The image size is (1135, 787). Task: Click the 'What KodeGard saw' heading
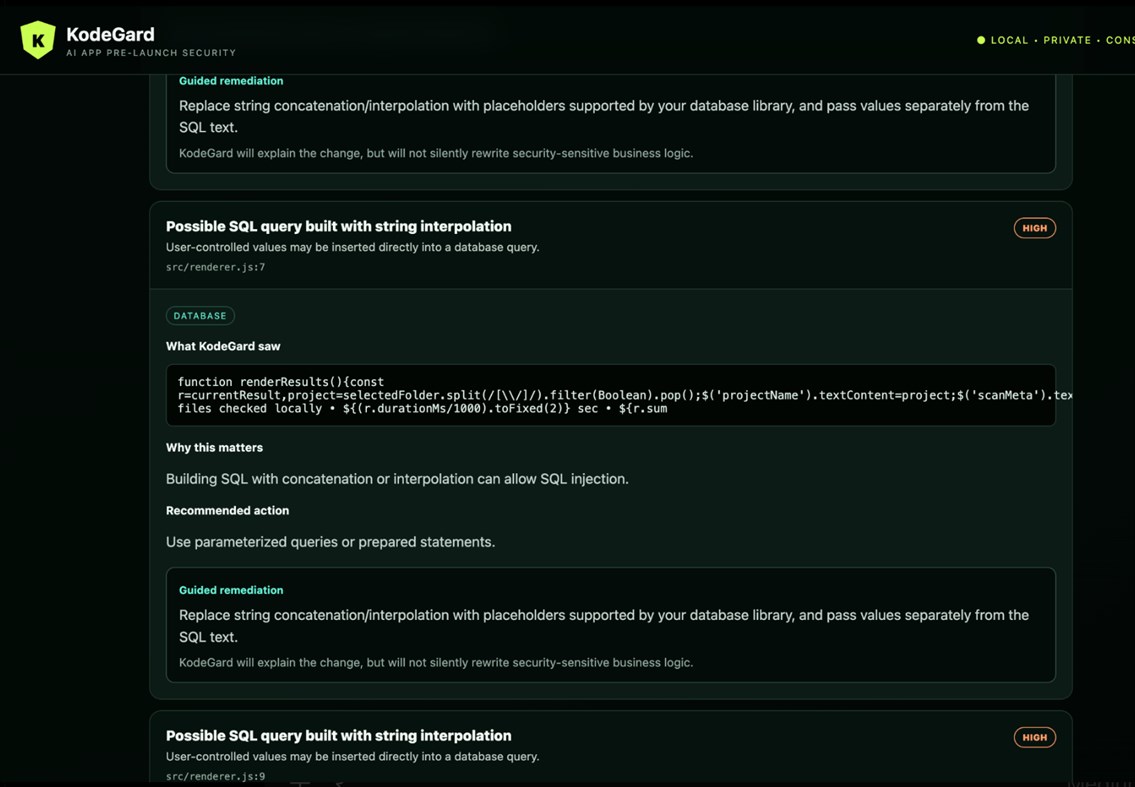coord(223,346)
